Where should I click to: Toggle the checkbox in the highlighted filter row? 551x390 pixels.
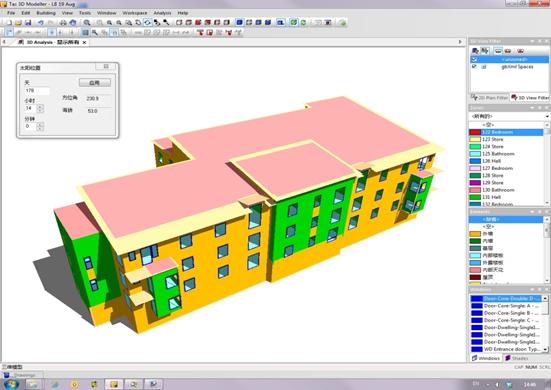point(474,59)
